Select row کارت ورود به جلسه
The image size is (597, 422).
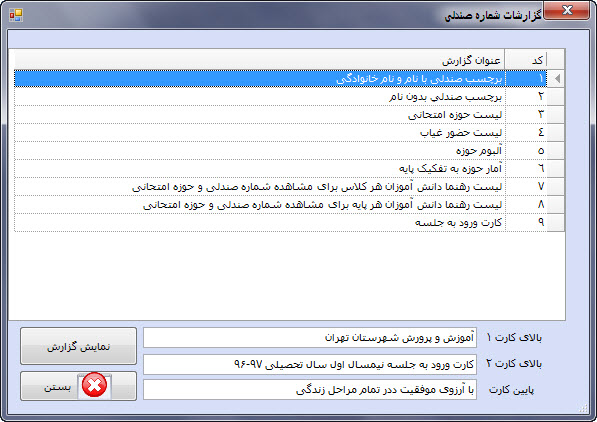[281, 222]
